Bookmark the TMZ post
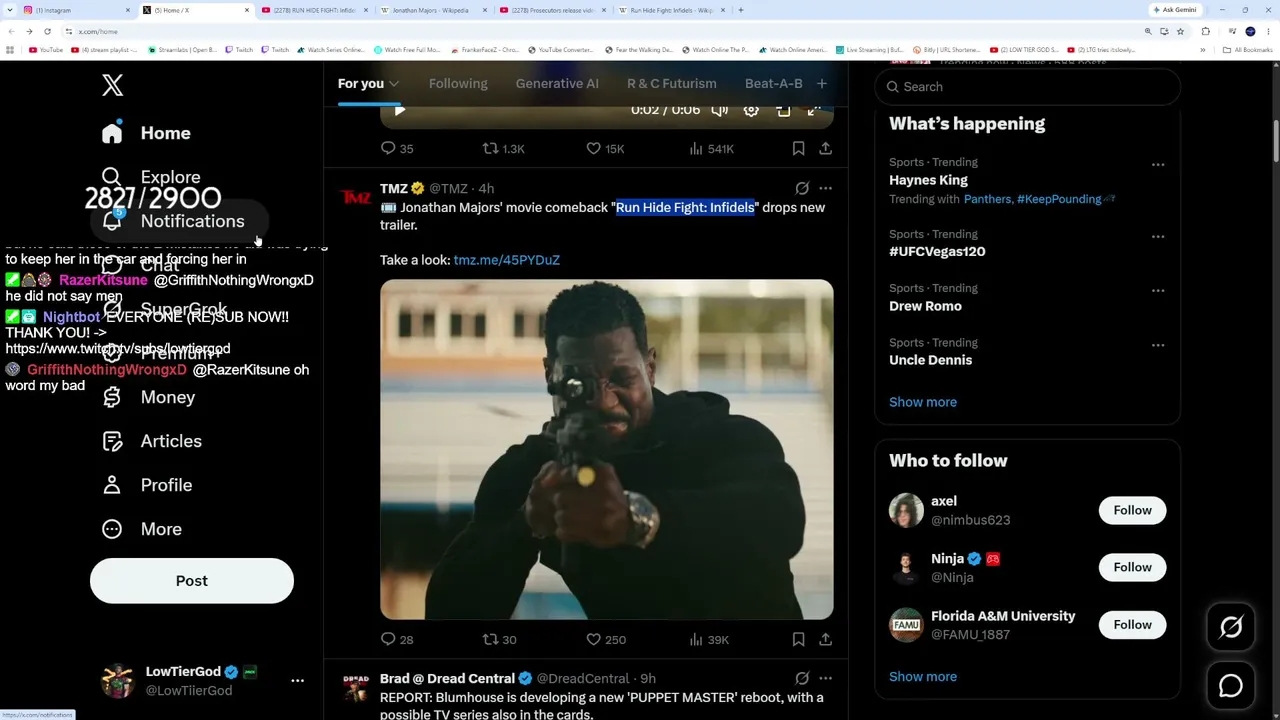The height and width of the screenshot is (720, 1280). (x=798, y=639)
